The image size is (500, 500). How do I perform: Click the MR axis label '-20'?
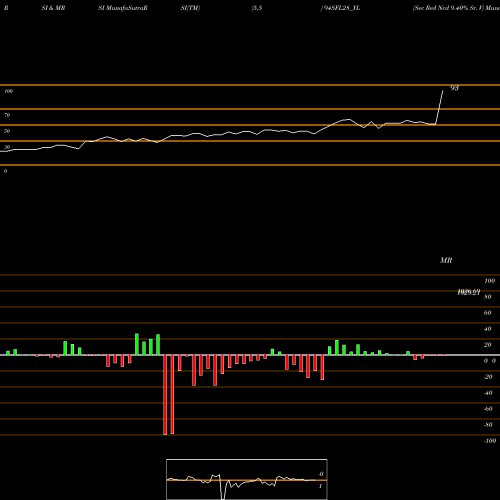pyautogui.click(x=488, y=377)
